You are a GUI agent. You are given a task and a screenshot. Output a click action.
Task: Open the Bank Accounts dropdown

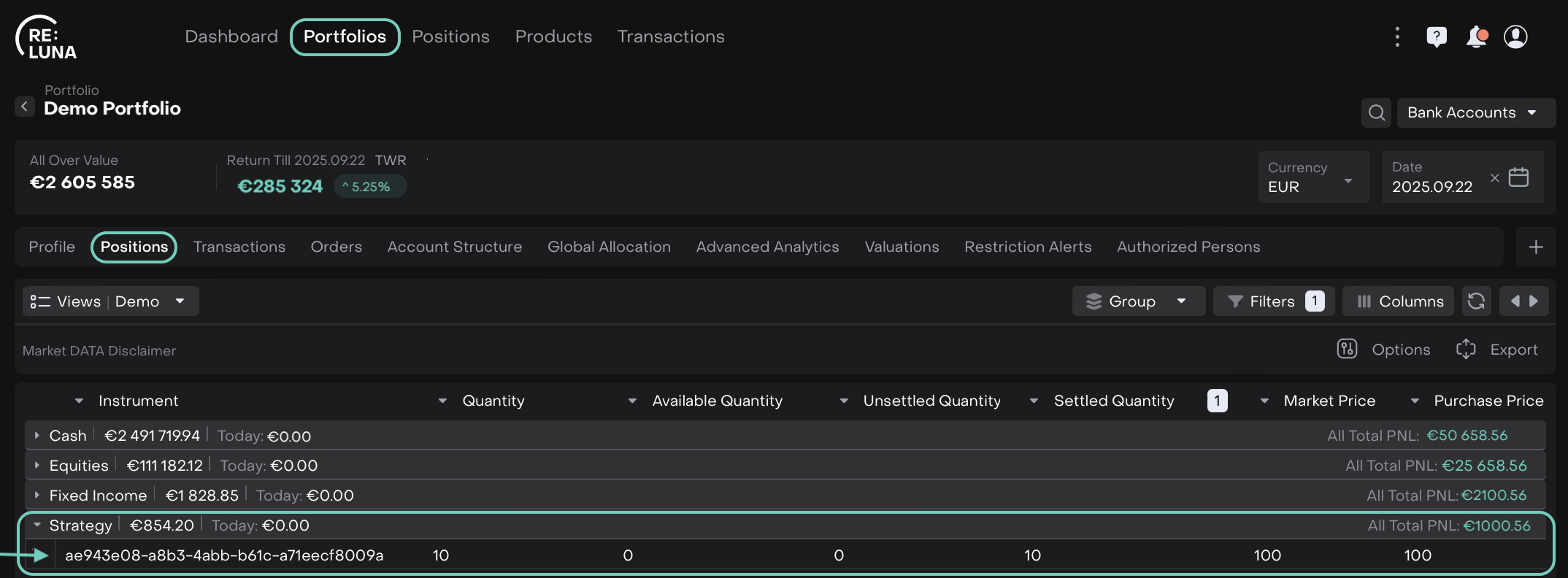point(1475,112)
